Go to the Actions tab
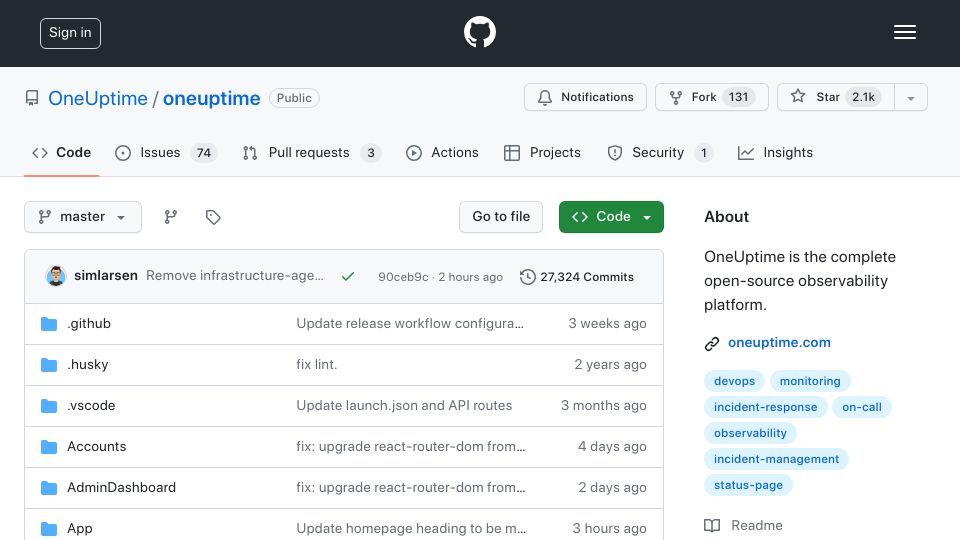 (442, 152)
